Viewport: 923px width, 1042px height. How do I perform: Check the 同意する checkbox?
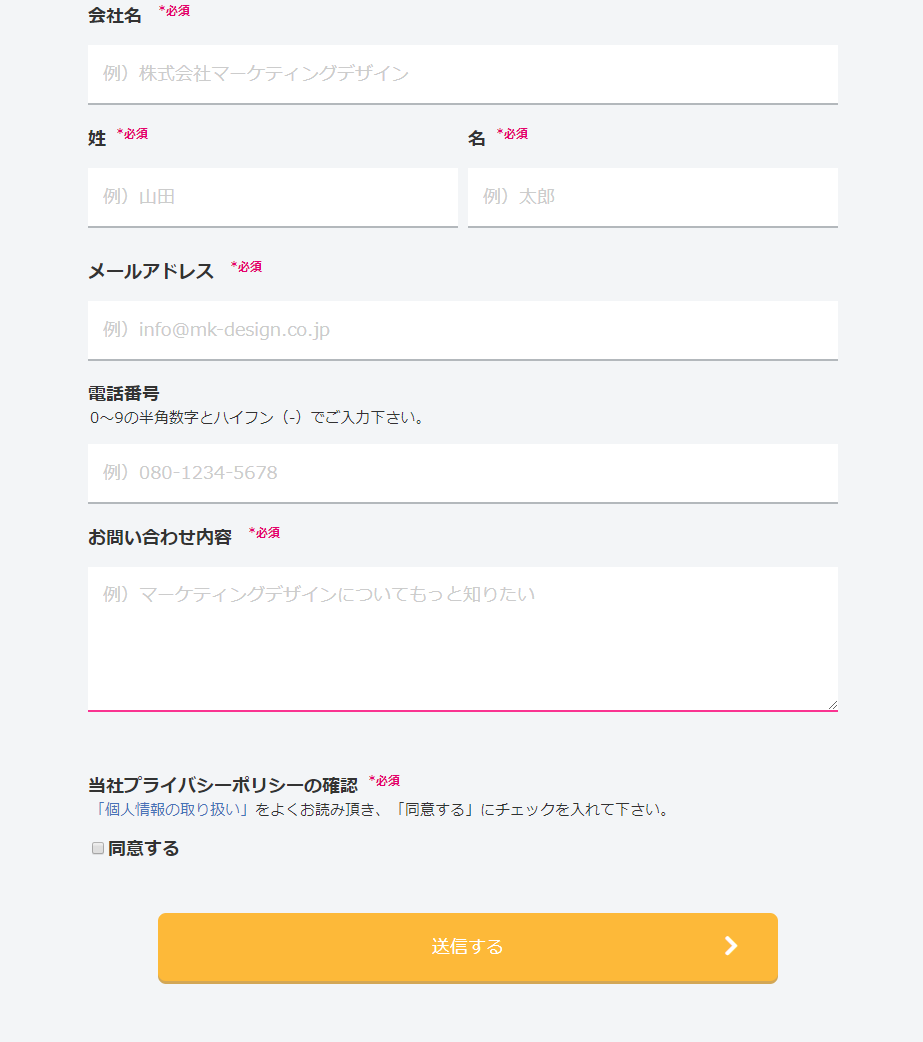point(98,848)
